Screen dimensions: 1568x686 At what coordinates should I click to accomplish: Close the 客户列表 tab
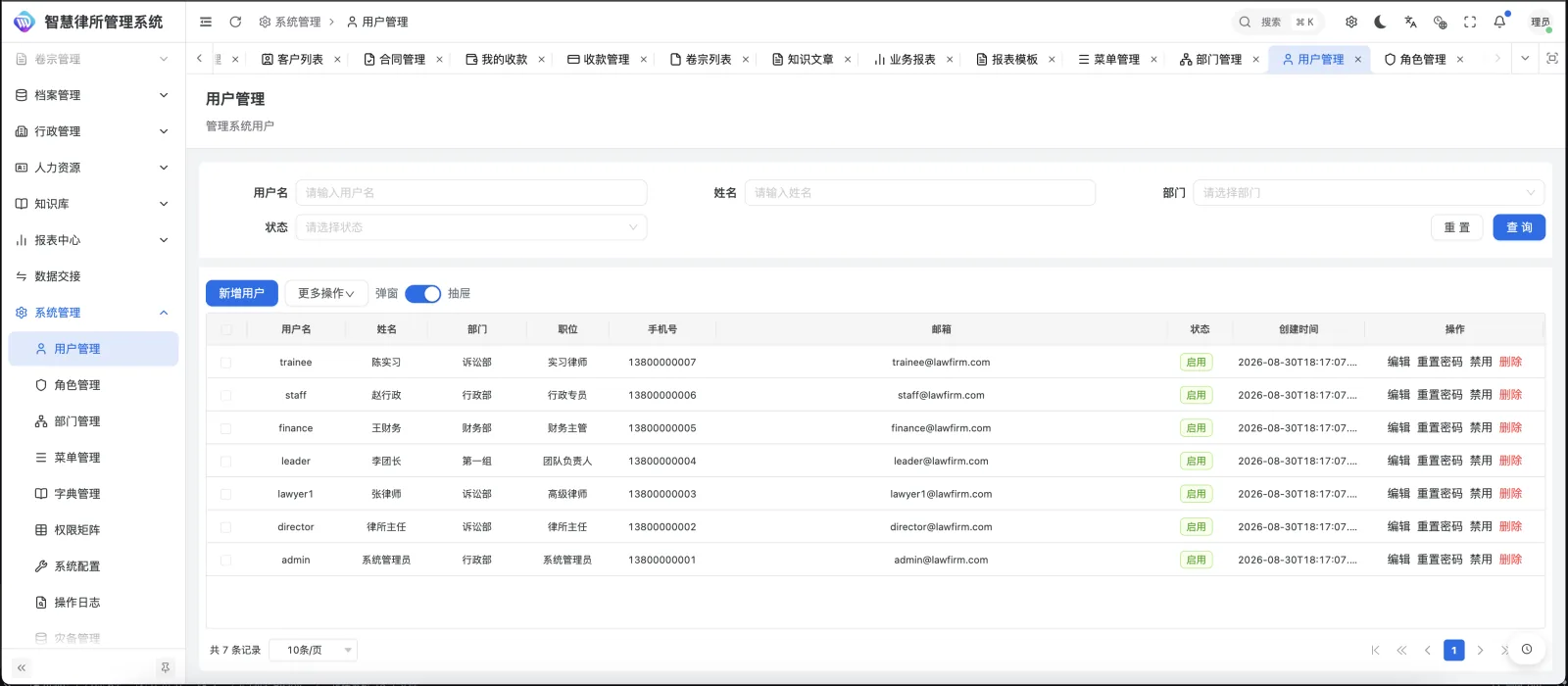(x=337, y=60)
